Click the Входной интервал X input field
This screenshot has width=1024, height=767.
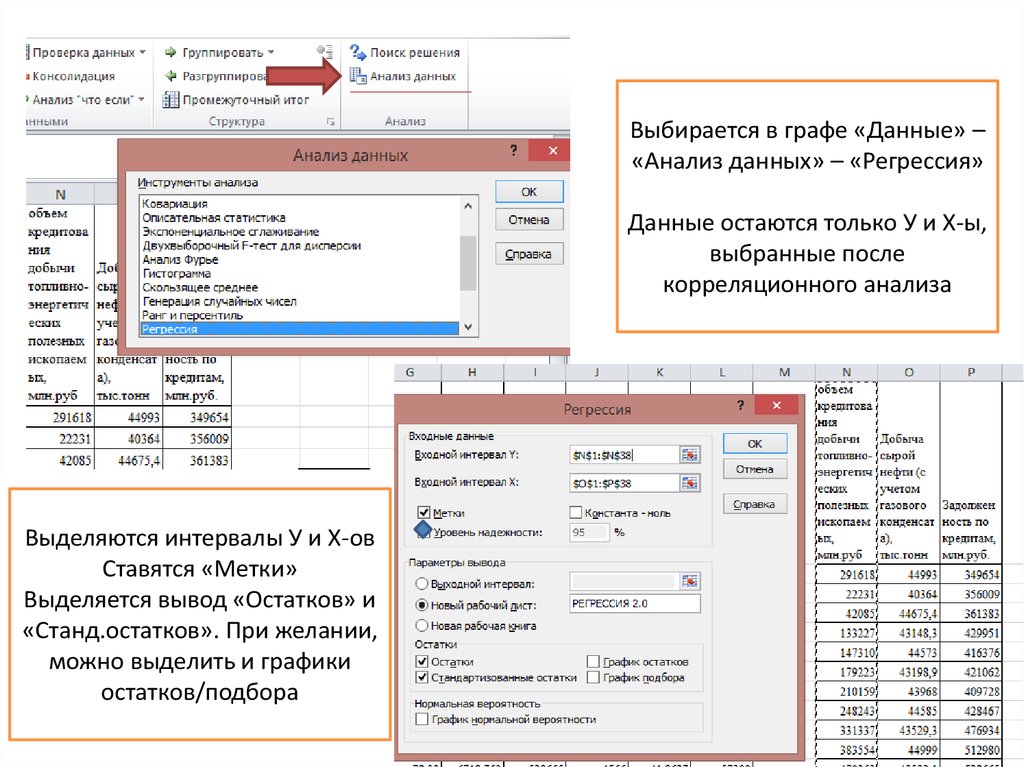pyautogui.click(x=624, y=483)
